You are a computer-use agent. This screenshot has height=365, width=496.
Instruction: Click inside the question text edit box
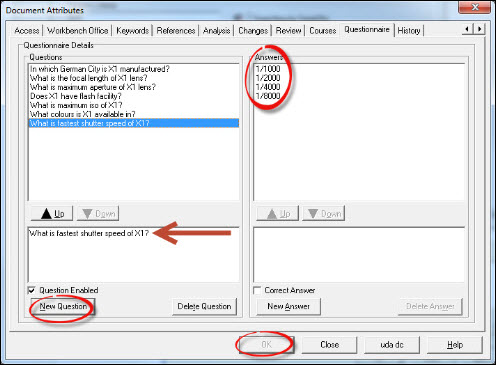(133, 255)
